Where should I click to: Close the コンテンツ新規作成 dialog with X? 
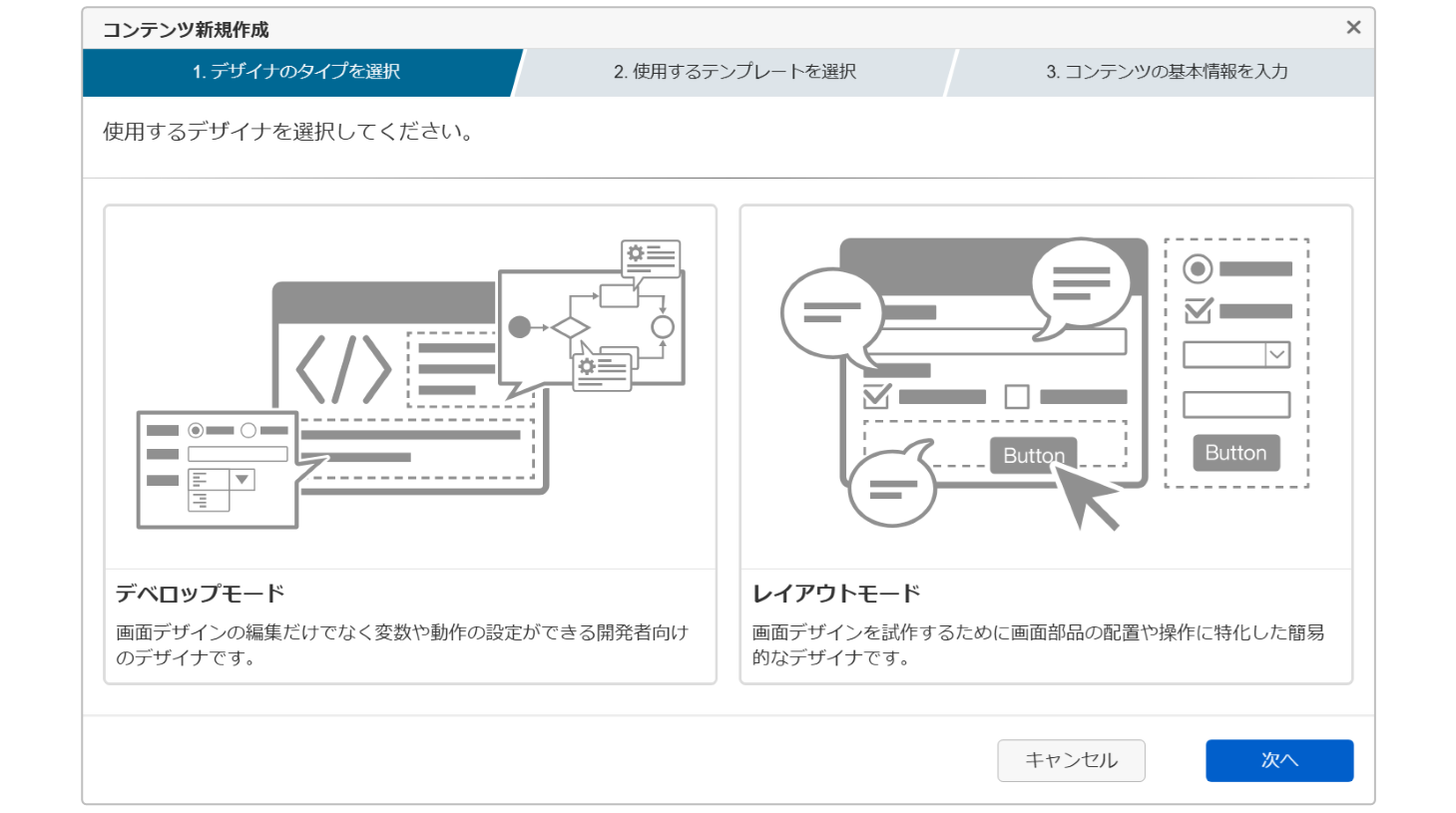[x=1352, y=28]
